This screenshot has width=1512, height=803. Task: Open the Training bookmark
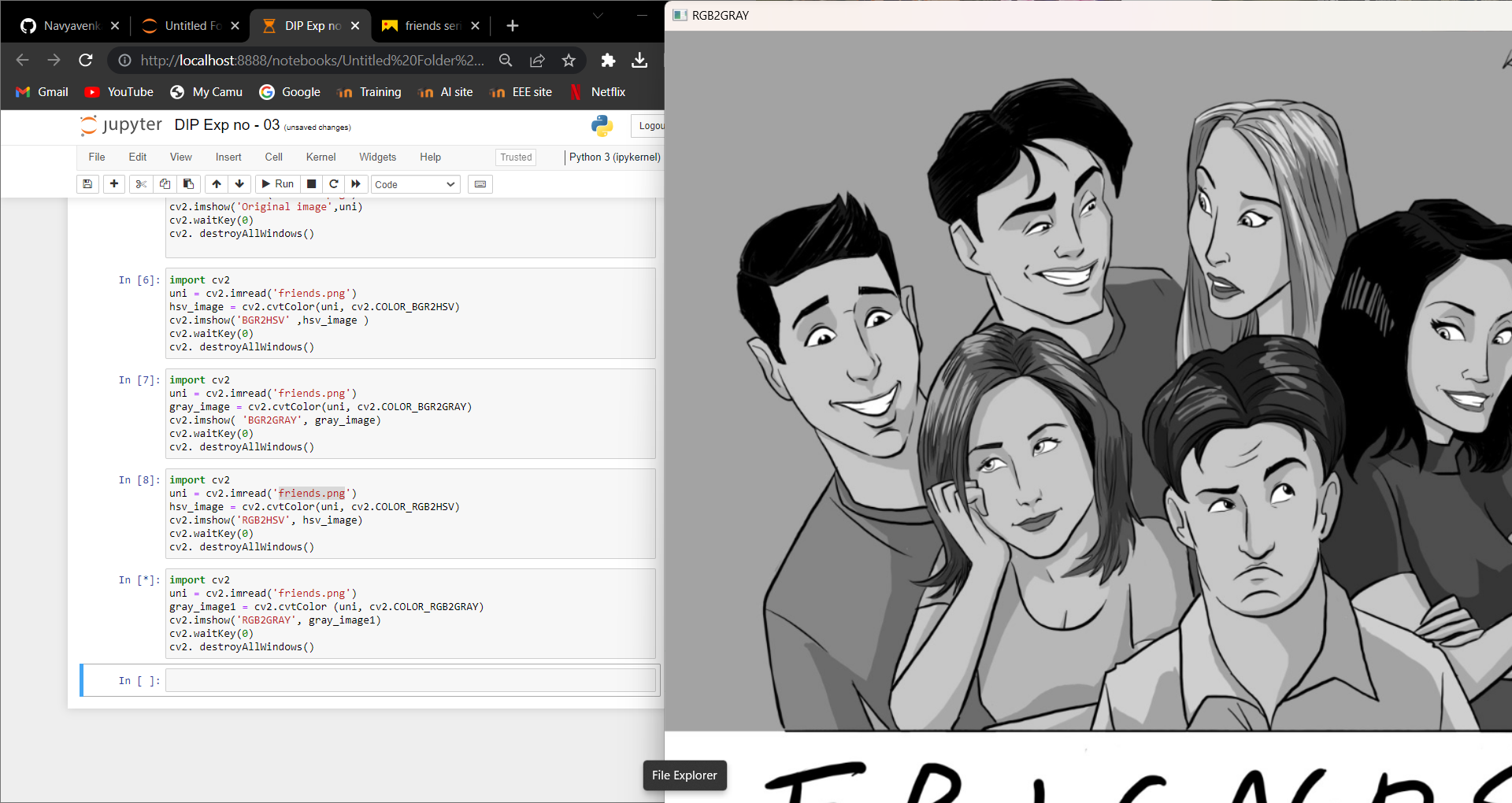pyautogui.click(x=369, y=92)
